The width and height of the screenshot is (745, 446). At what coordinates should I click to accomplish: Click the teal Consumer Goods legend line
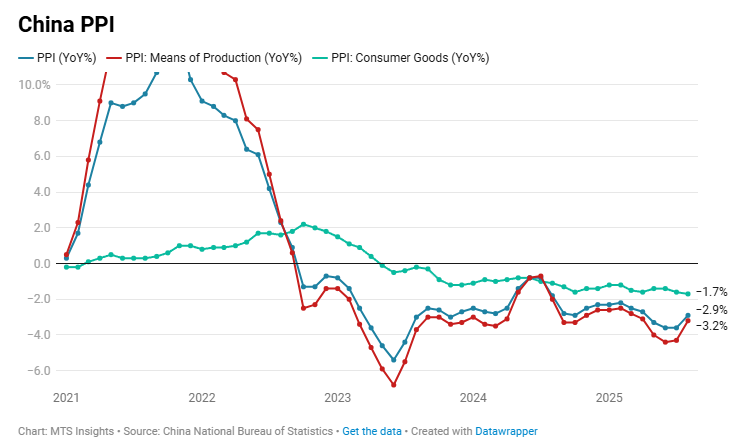coord(320,58)
